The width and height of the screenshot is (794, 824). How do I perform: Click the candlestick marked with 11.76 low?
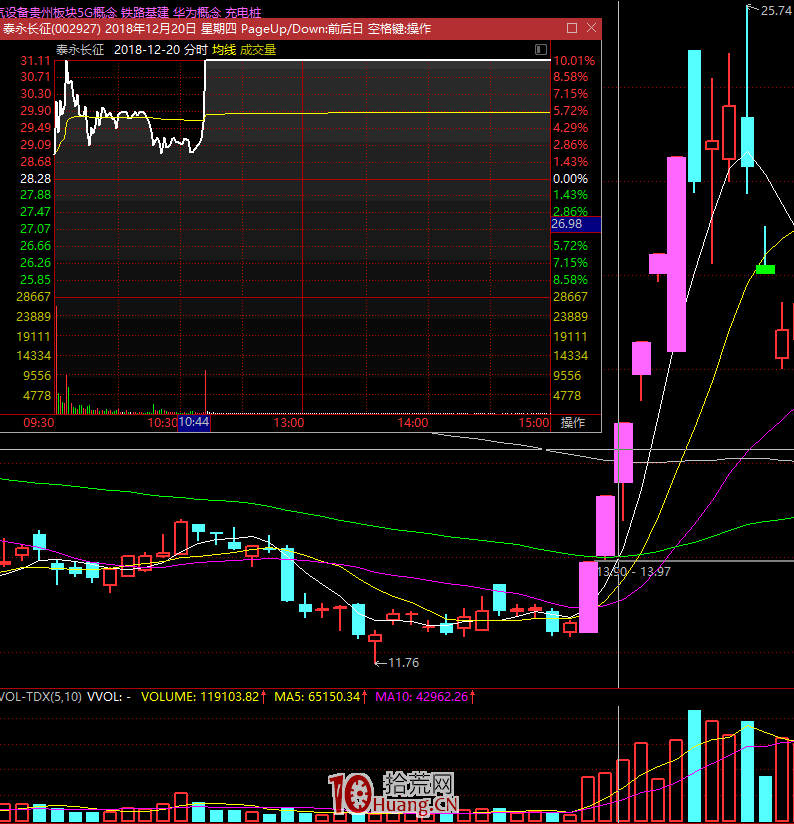[x=375, y=637]
